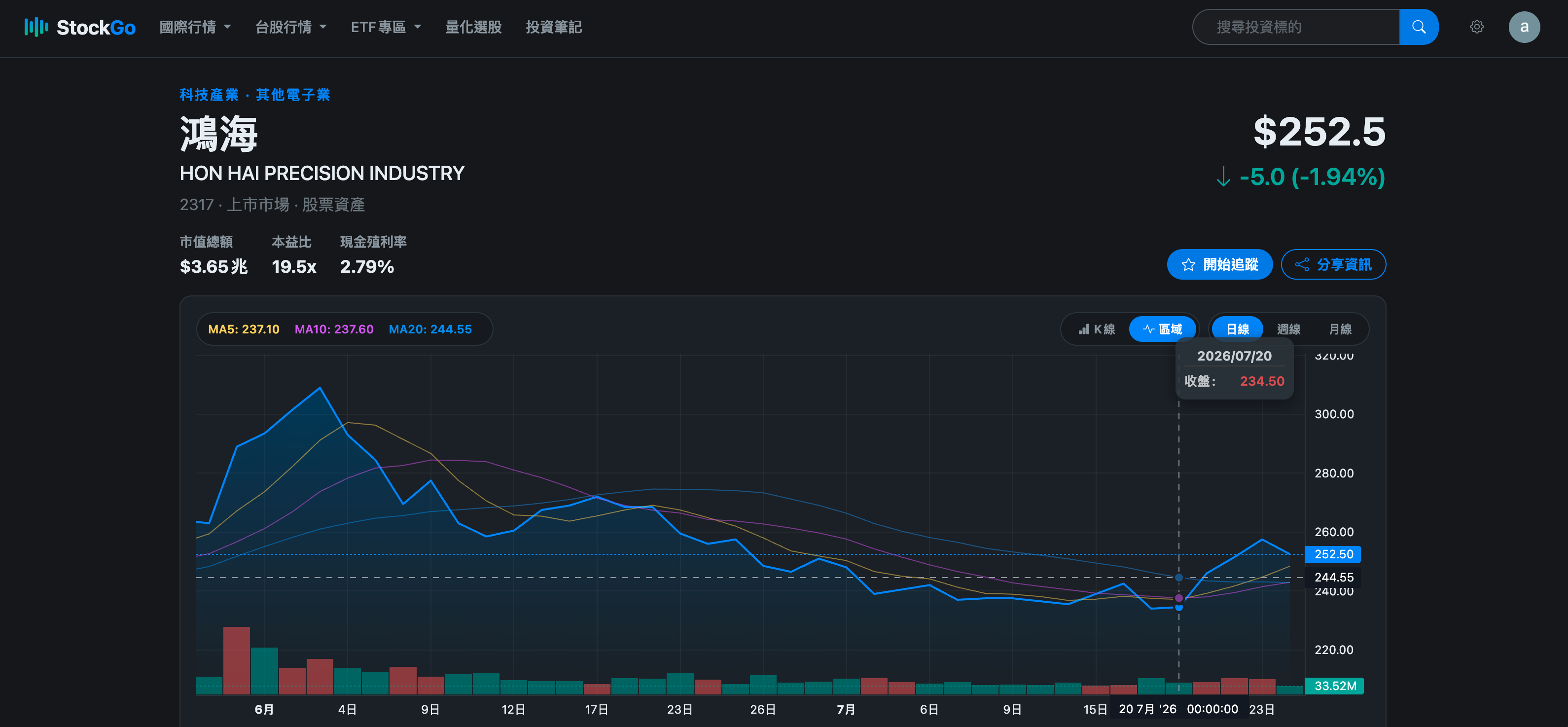The image size is (1568, 727).
Task: Click the 本益比 19.5x value
Action: [293, 267]
